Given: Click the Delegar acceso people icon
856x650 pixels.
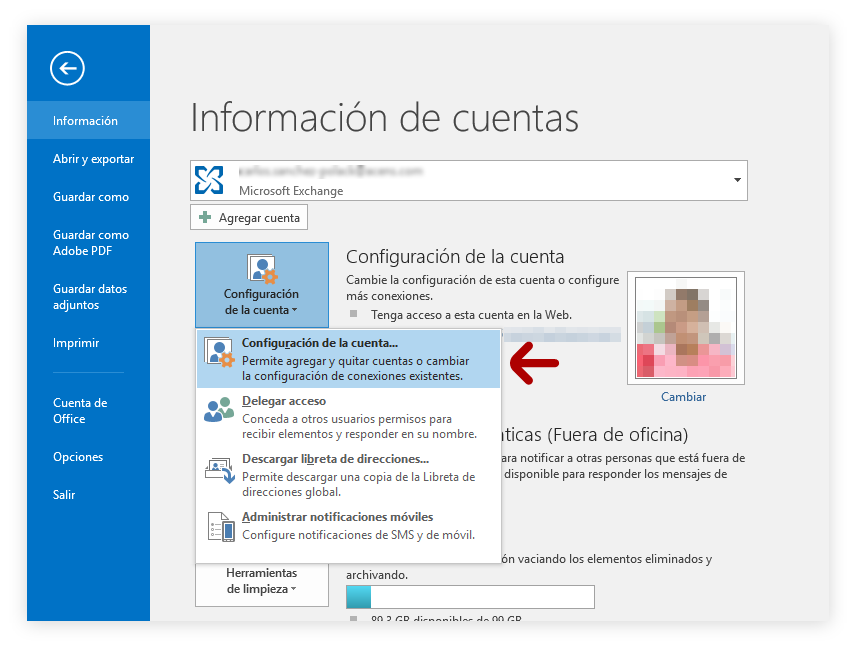Looking at the screenshot, I should (219, 409).
